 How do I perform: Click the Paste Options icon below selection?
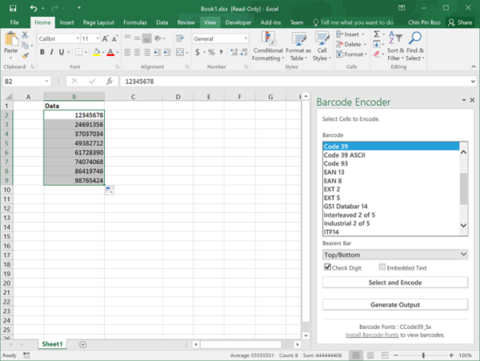[x=109, y=190]
